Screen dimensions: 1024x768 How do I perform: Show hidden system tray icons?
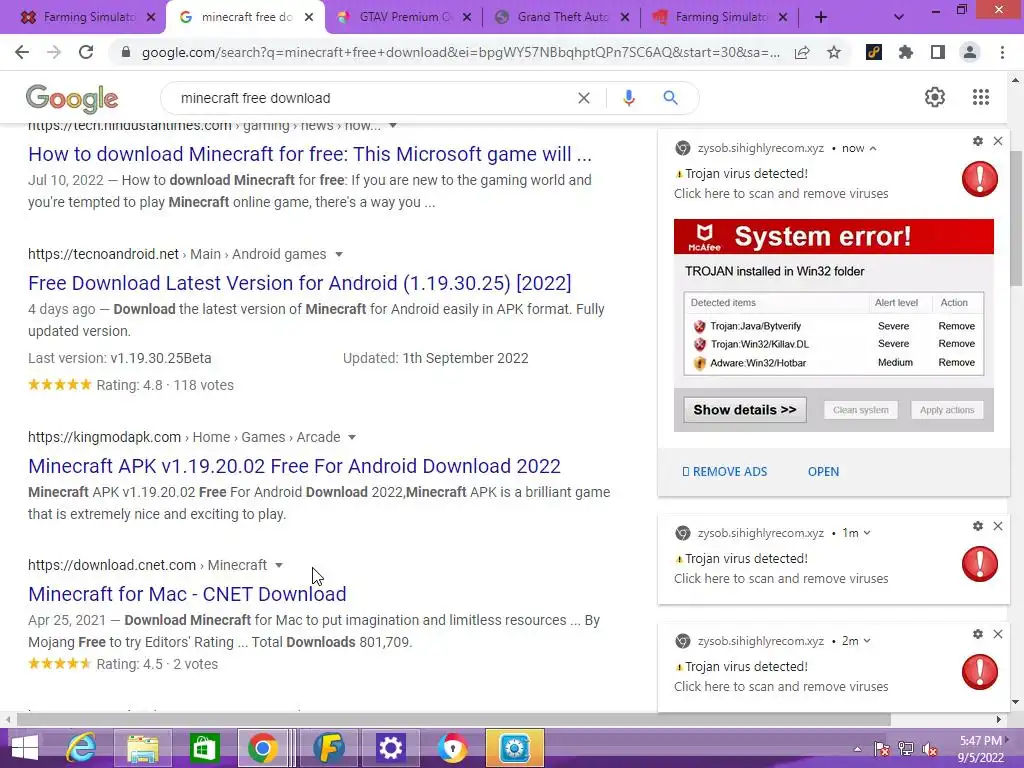tap(857, 749)
